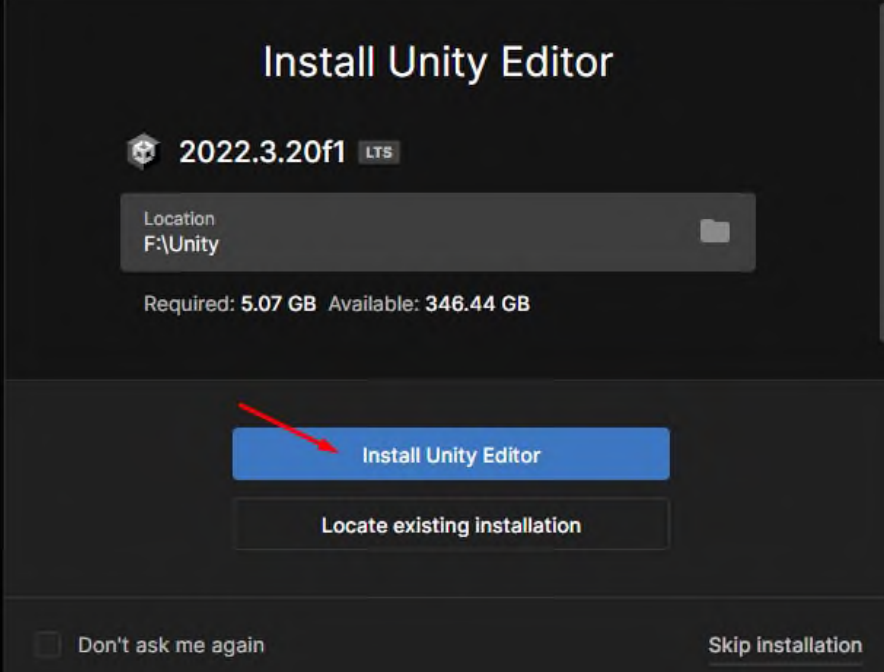Click the Unity cube logo icon
The width and height of the screenshot is (884, 672).
143,151
